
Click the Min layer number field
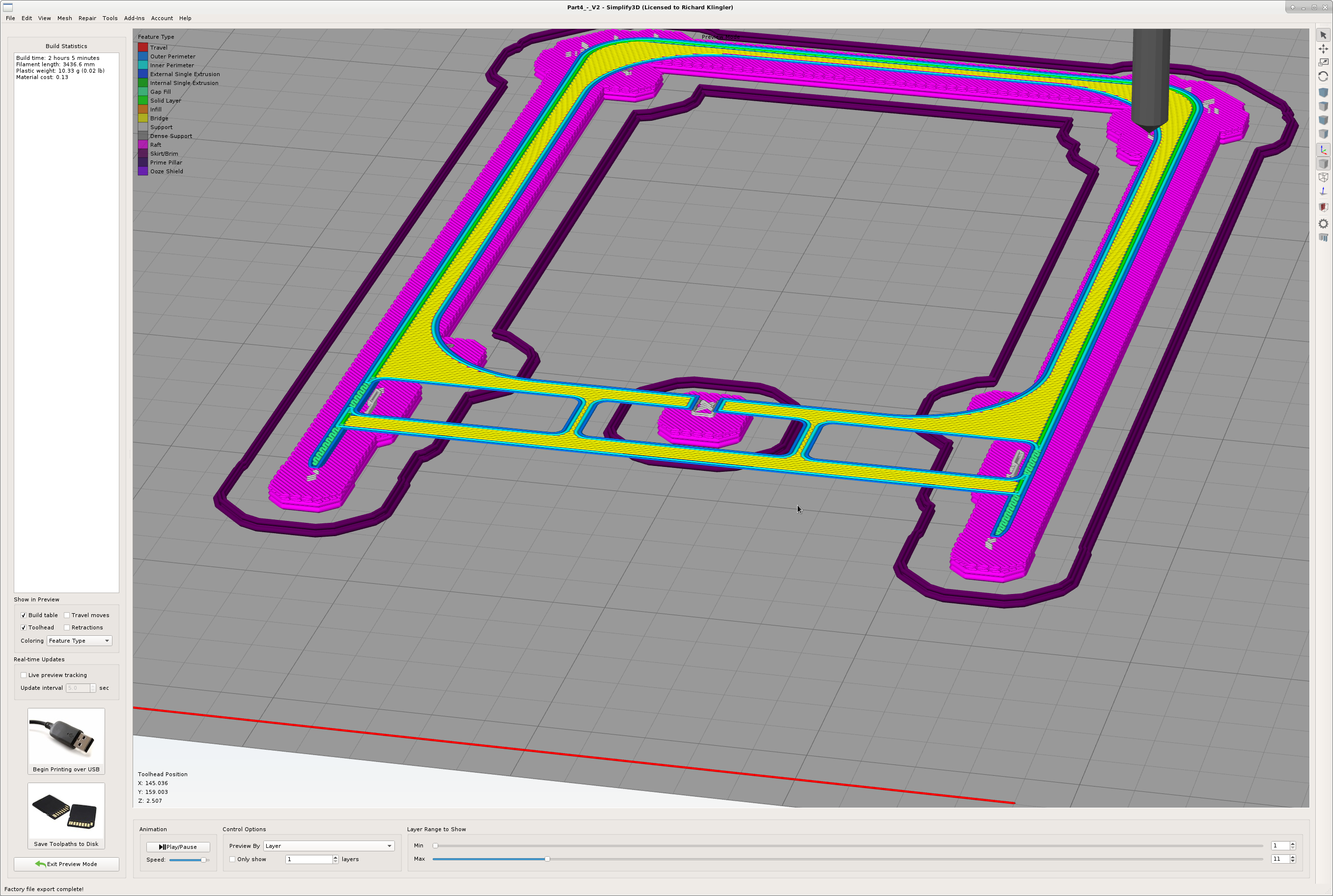coord(1280,846)
